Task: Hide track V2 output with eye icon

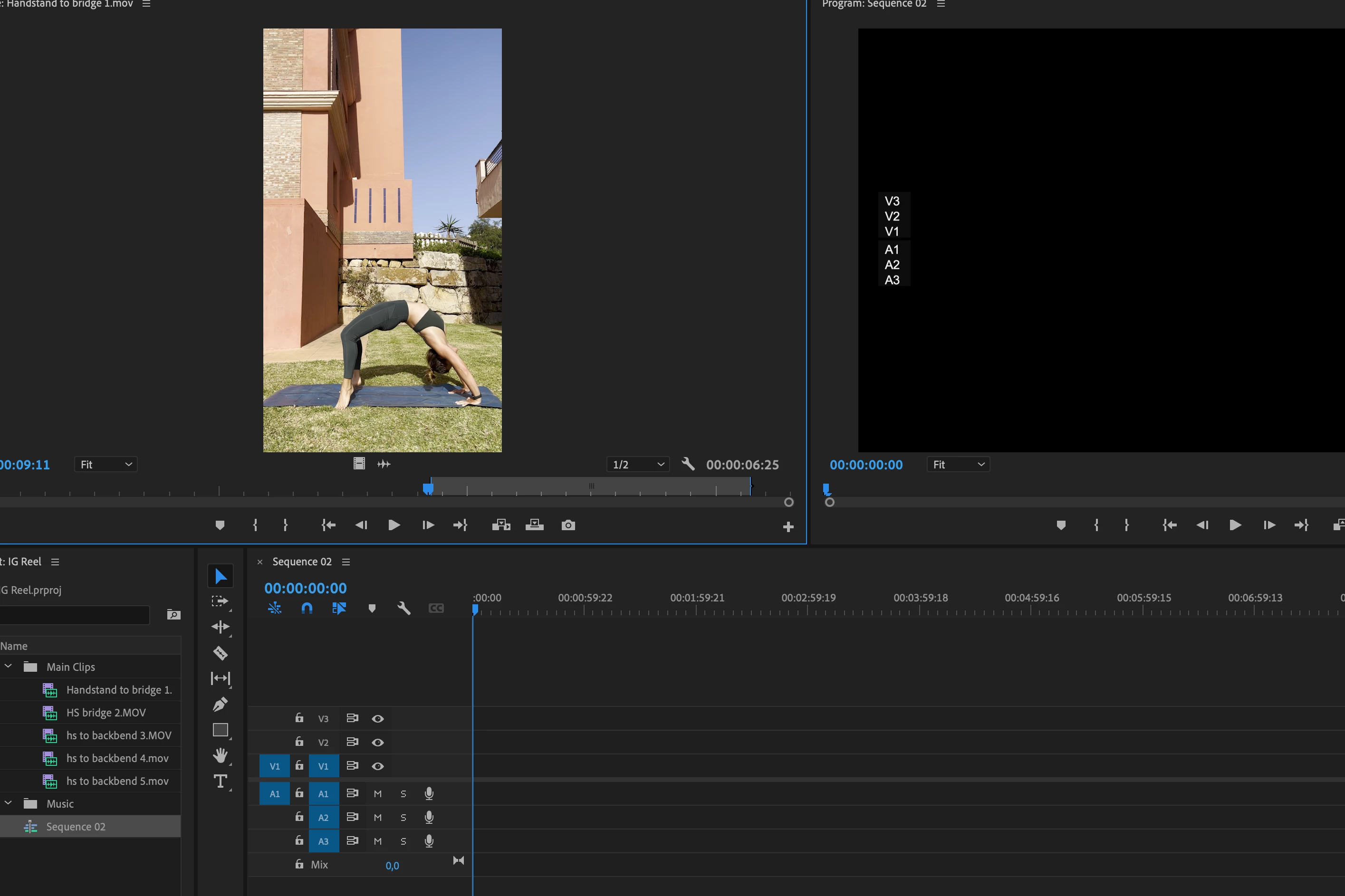Action: [378, 742]
